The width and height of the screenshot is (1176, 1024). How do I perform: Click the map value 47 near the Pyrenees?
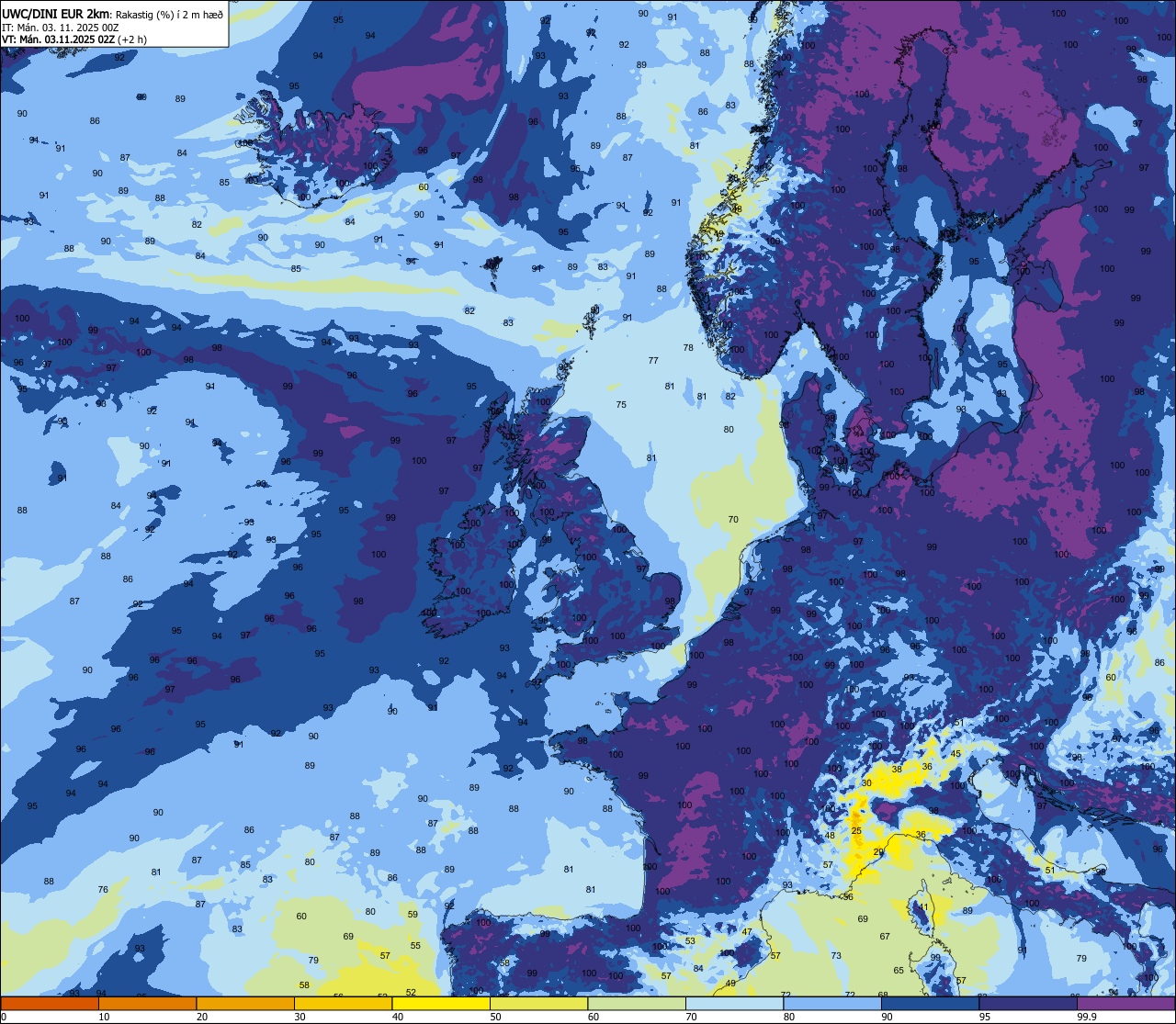[x=747, y=932]
